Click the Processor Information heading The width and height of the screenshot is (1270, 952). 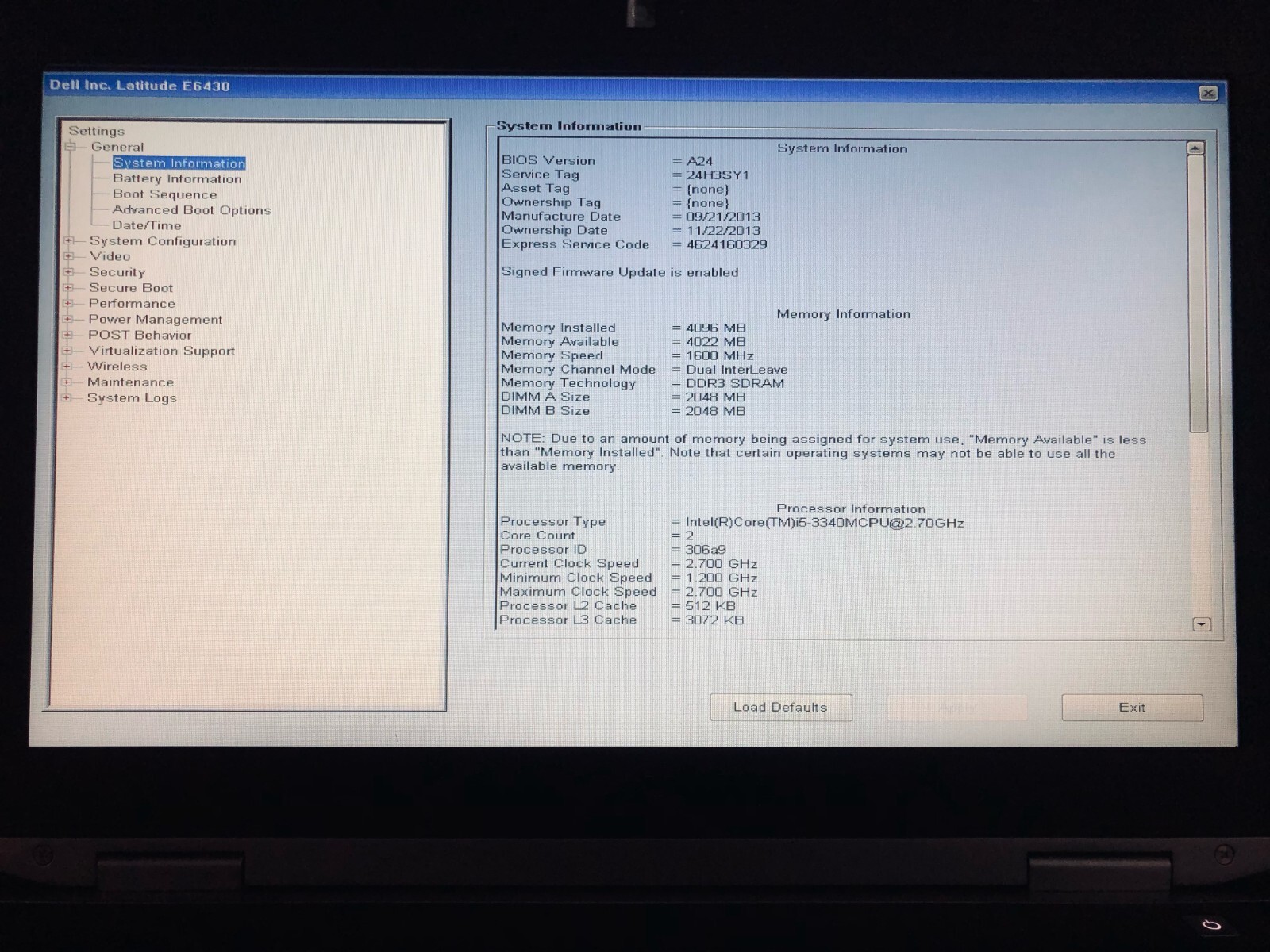click(x=851, y=509)
